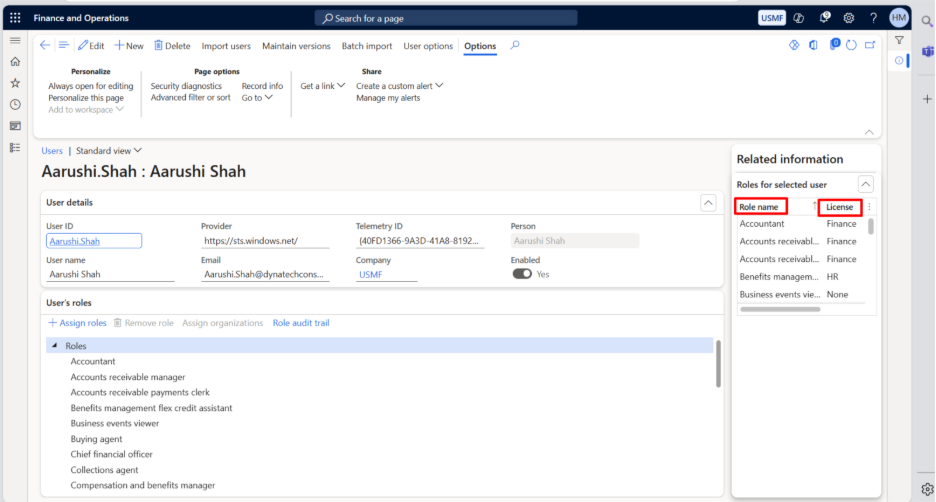Open Settings gear in top bar
The width and height of the screenshot is (936, 502).
tap(849, 18)
